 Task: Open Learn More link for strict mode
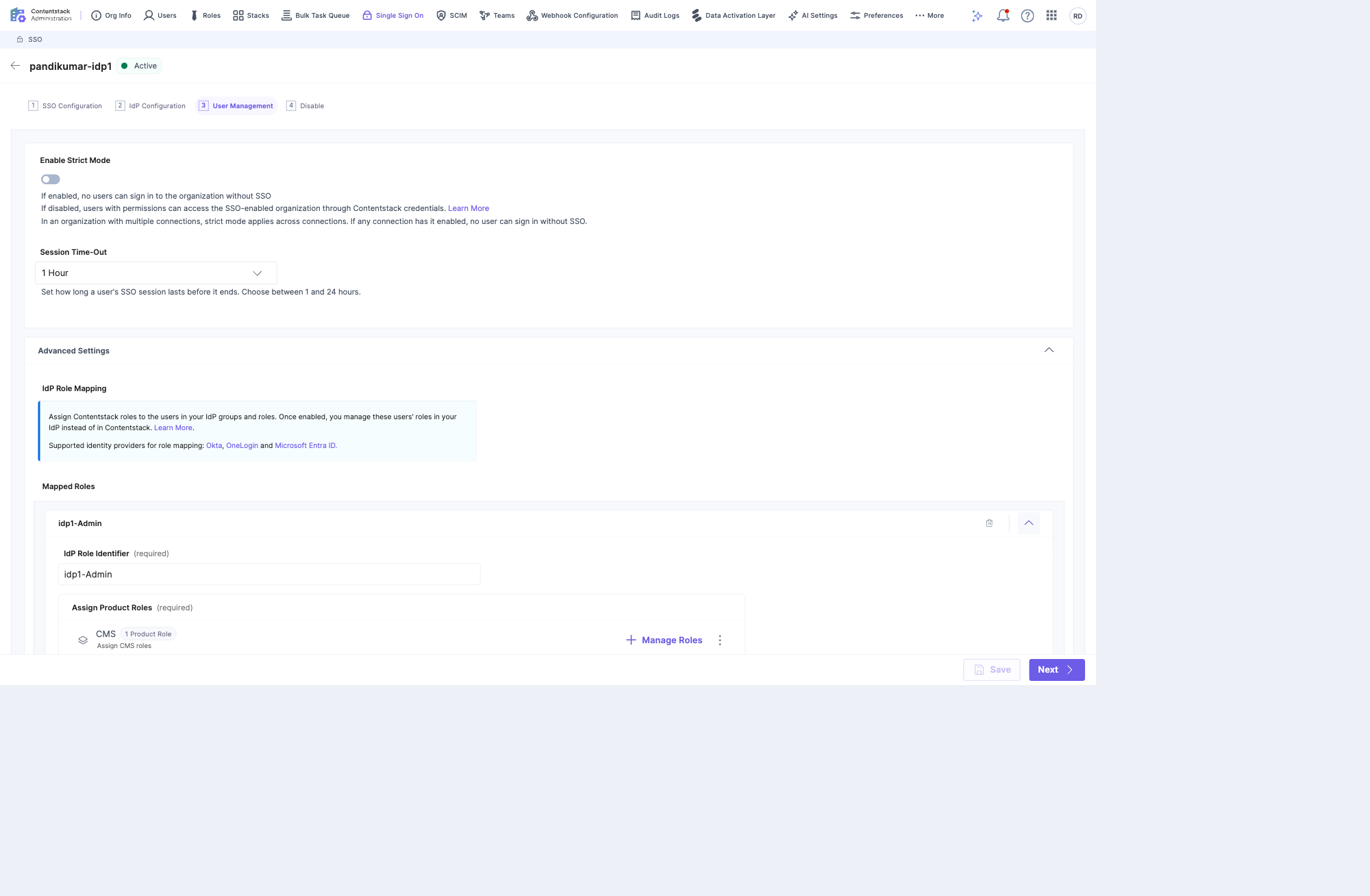tap(469, 208)
